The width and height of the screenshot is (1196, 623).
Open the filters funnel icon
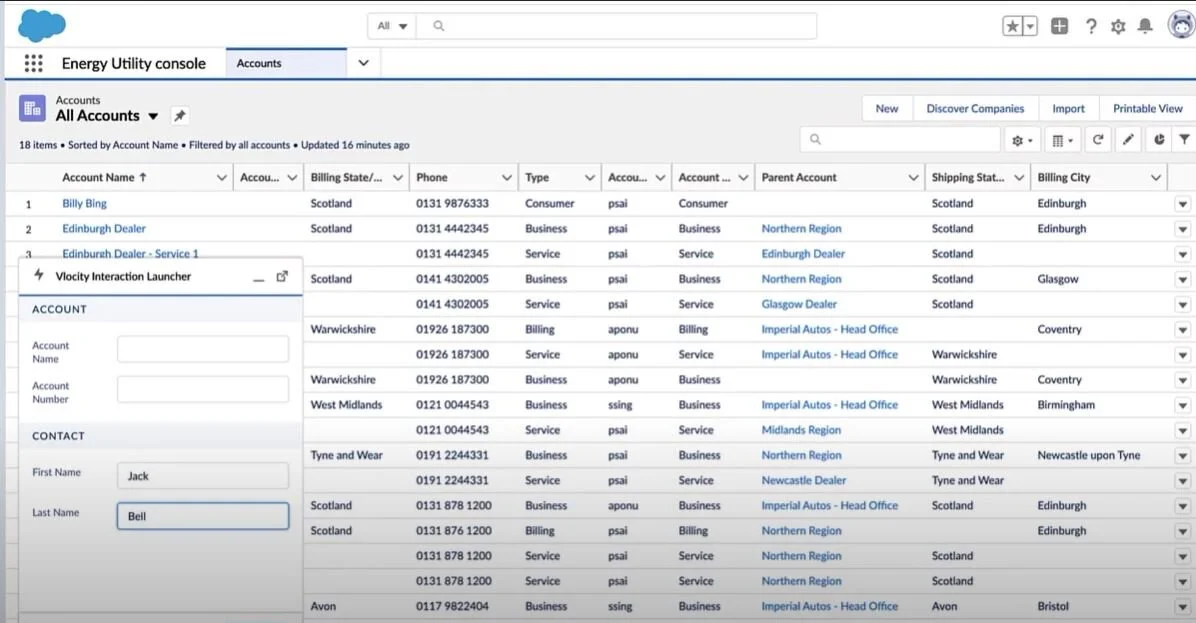point(1185,140)
